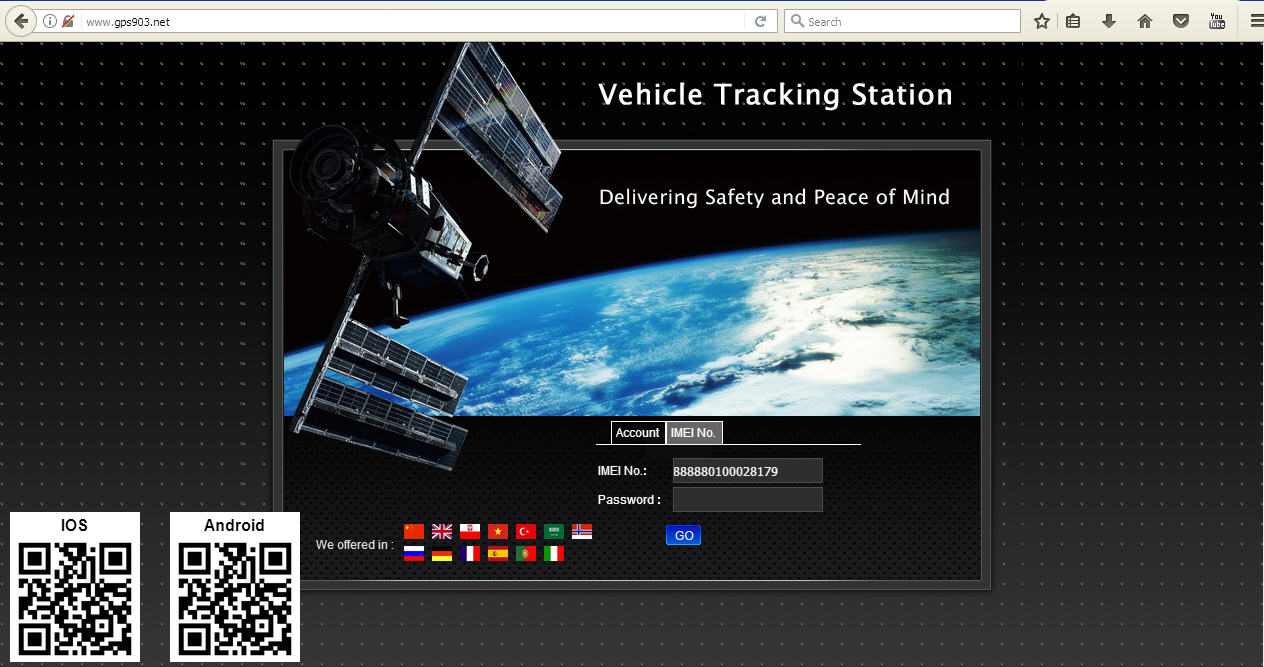Click the "Password :" label
The image size is (1264, 667).
click(x=629, y=500)
